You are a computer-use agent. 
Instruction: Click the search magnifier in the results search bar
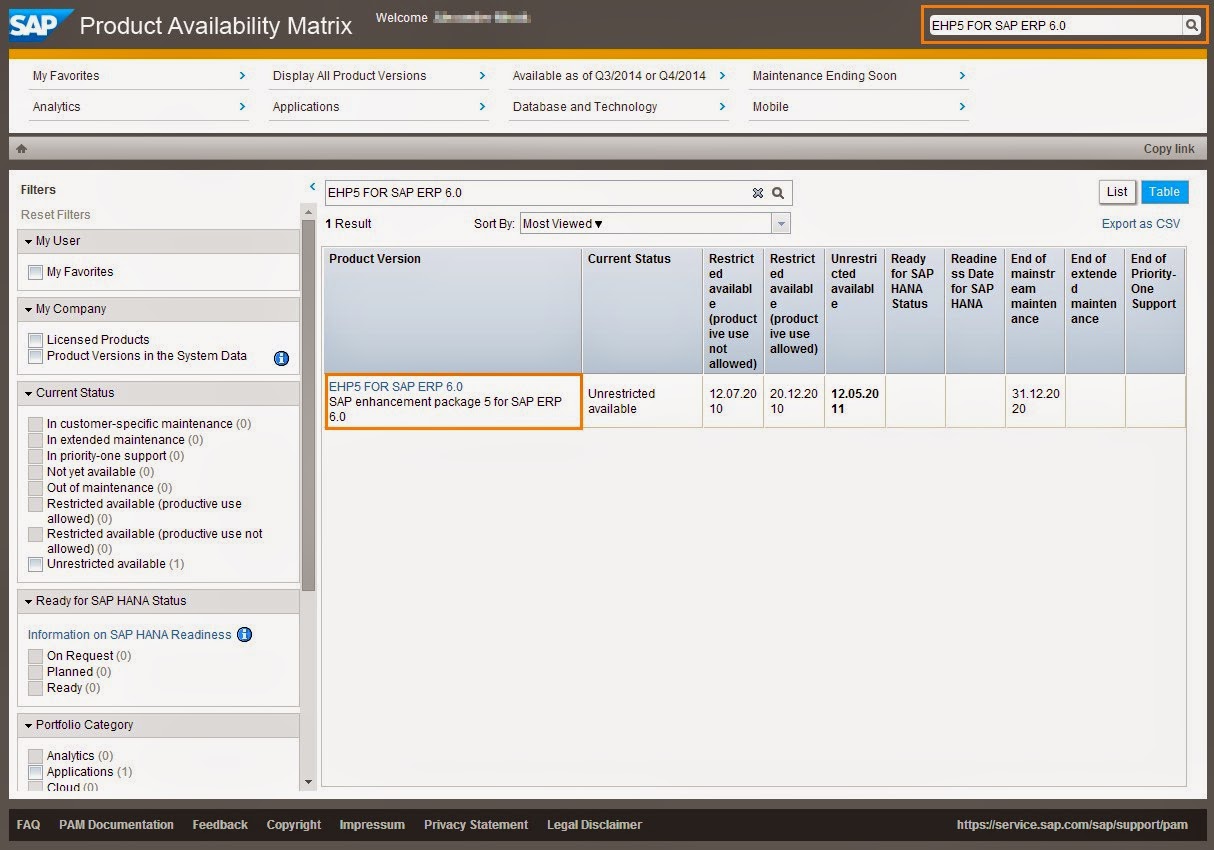[x=779, y=192]
